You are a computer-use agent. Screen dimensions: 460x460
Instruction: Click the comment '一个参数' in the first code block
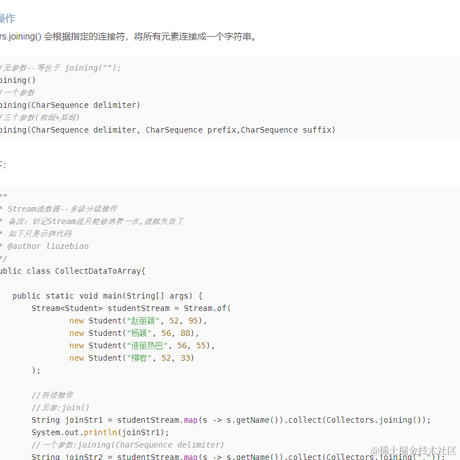17,93
